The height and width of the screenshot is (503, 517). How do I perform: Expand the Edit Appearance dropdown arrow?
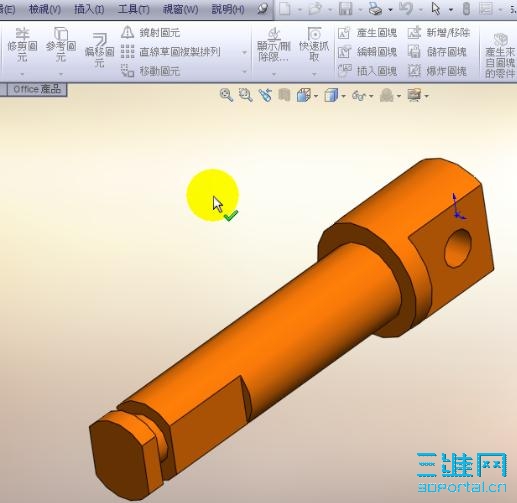point(399,97)
